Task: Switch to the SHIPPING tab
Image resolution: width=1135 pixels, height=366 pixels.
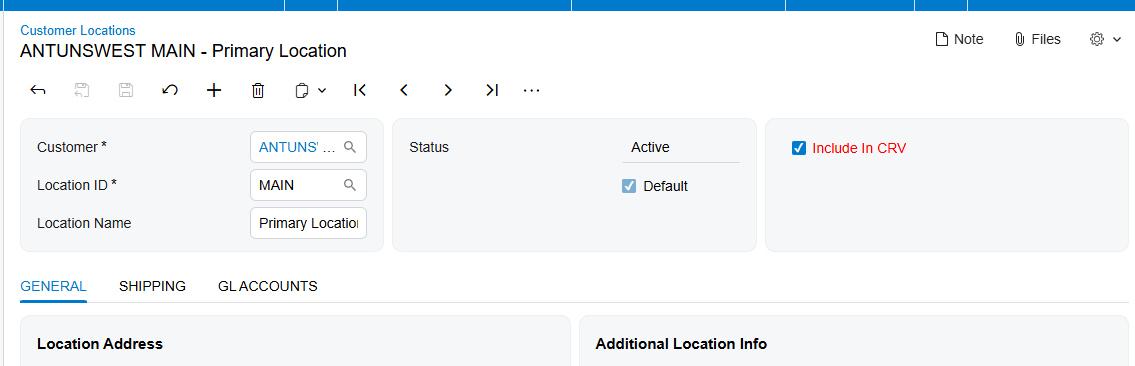Action: (153, 286)
